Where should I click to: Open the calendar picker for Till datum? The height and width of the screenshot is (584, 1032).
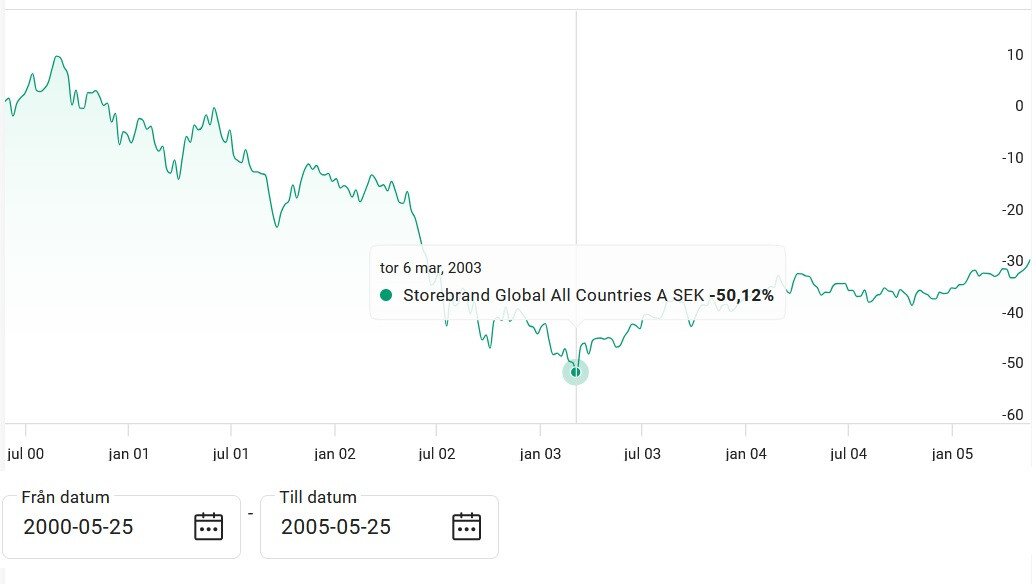point(466,526)
